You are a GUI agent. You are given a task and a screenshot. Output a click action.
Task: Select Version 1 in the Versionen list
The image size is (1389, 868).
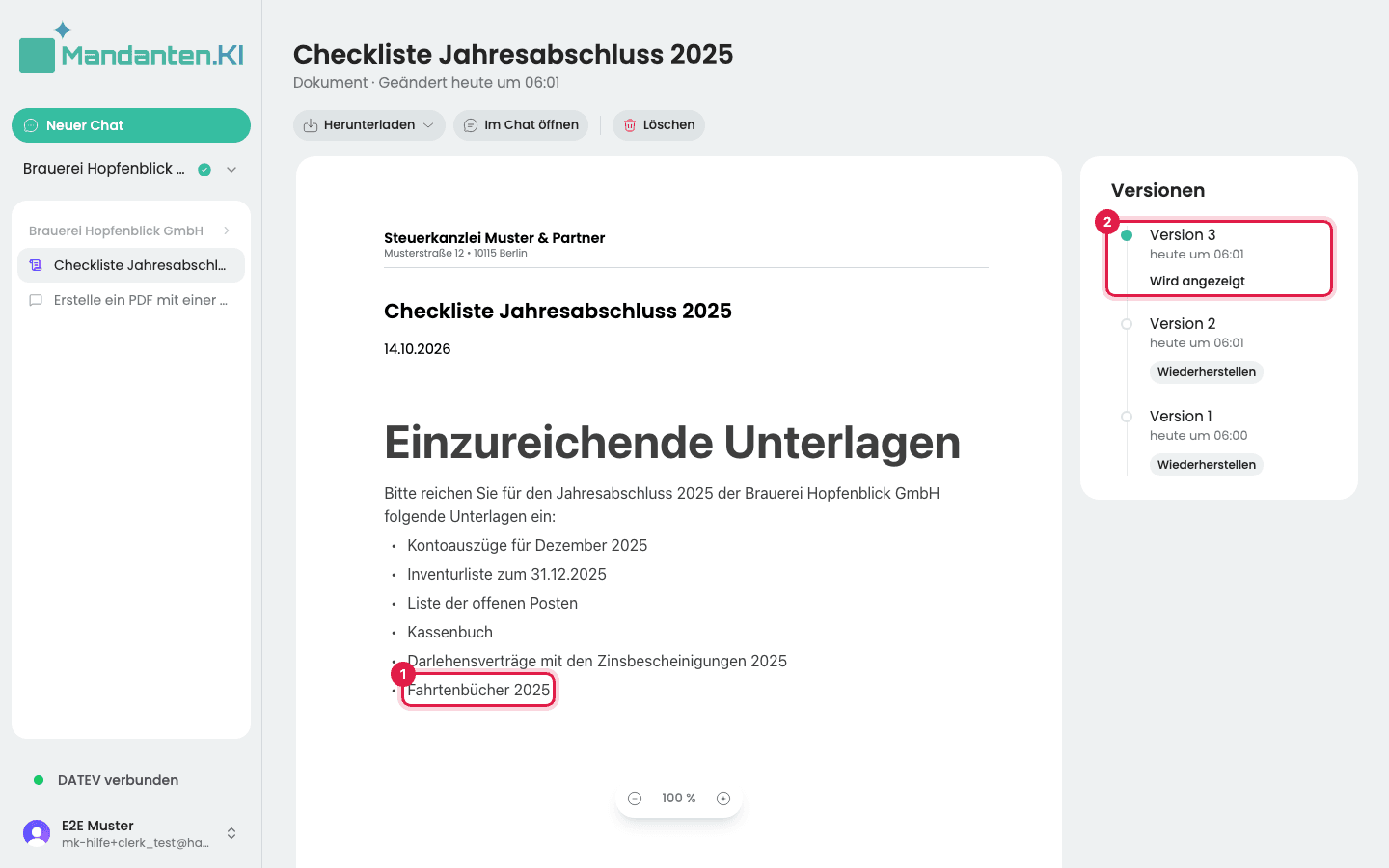[x=1181, y=417]
